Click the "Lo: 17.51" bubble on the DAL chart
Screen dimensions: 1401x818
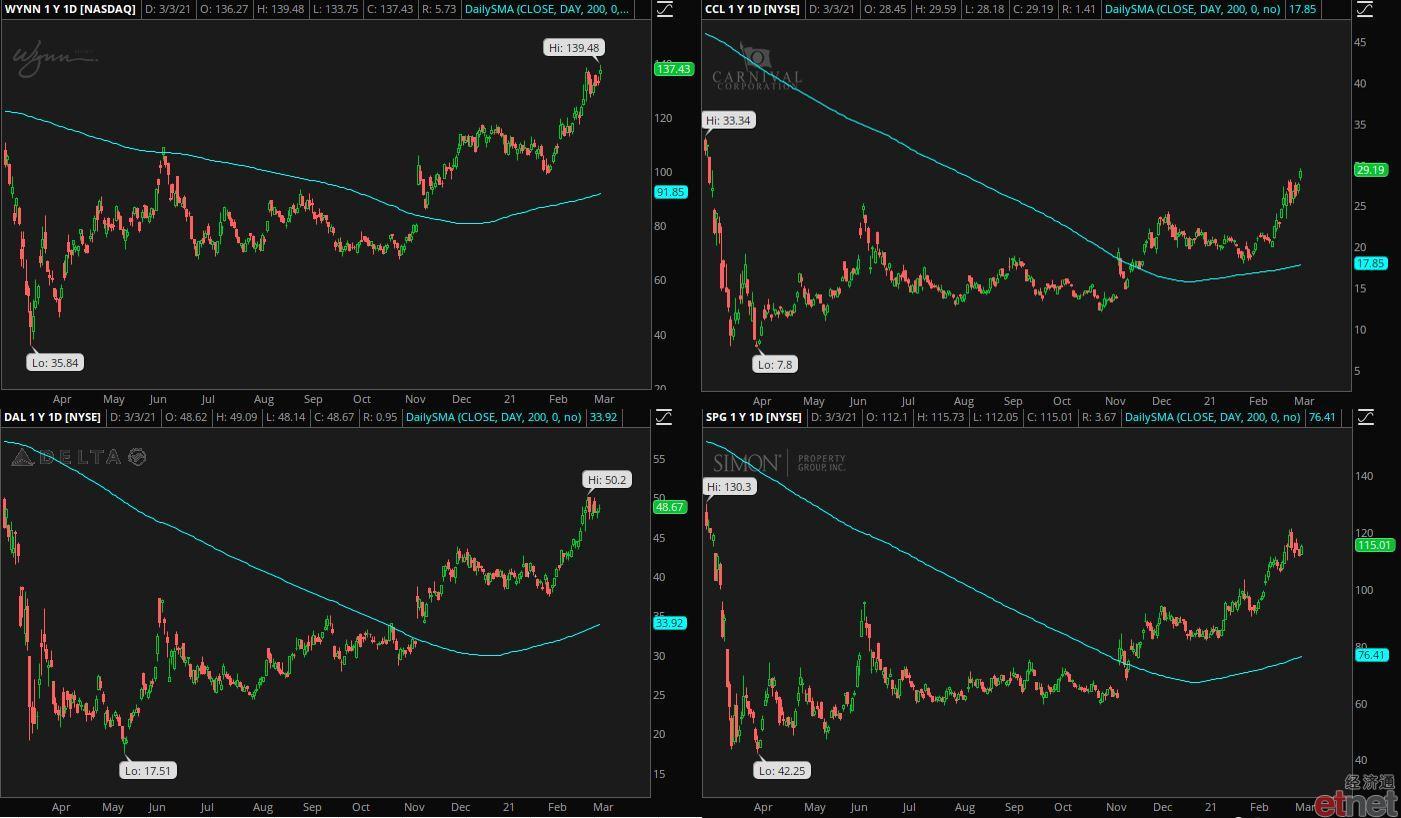pyautogui.click(x=148, y=771)
